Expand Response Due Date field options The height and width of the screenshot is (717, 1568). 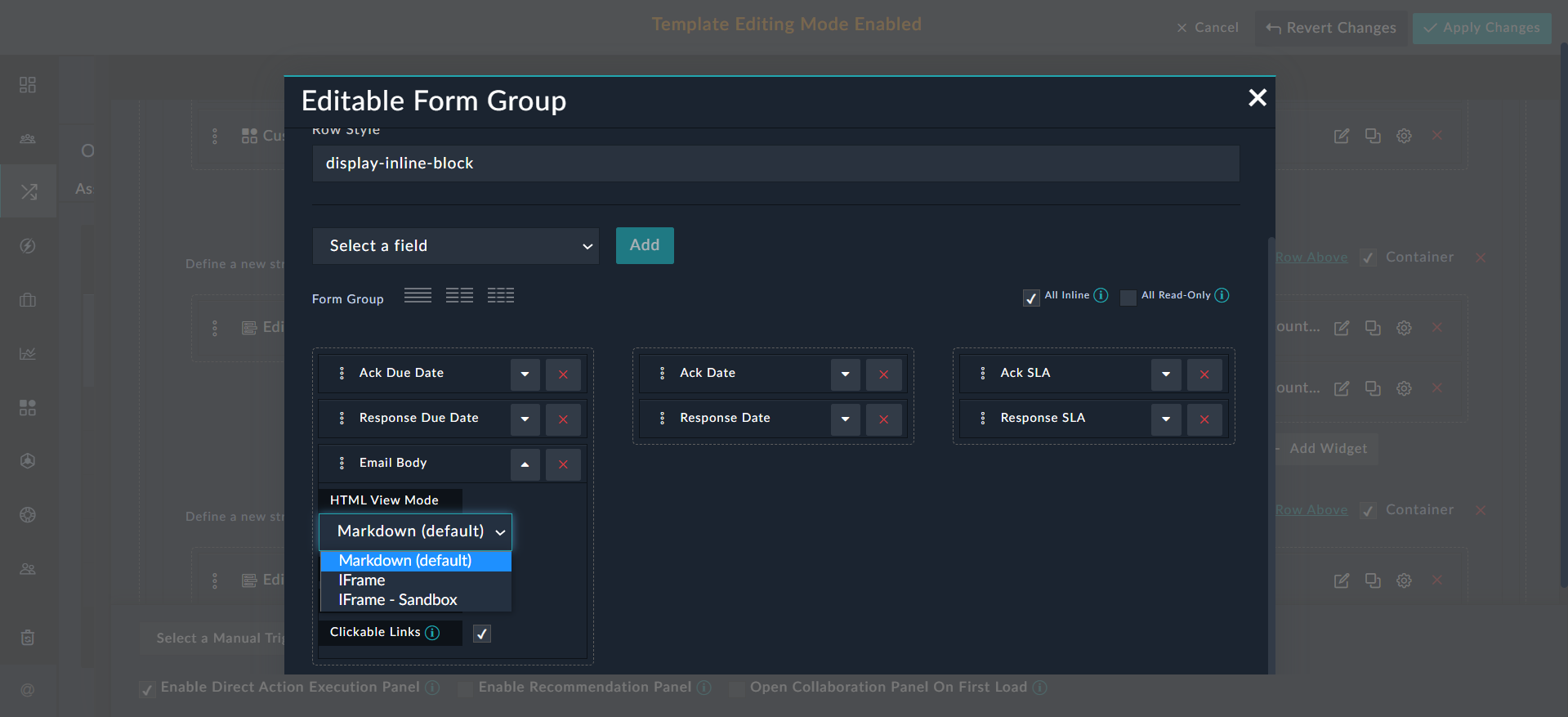click(525, 419)
